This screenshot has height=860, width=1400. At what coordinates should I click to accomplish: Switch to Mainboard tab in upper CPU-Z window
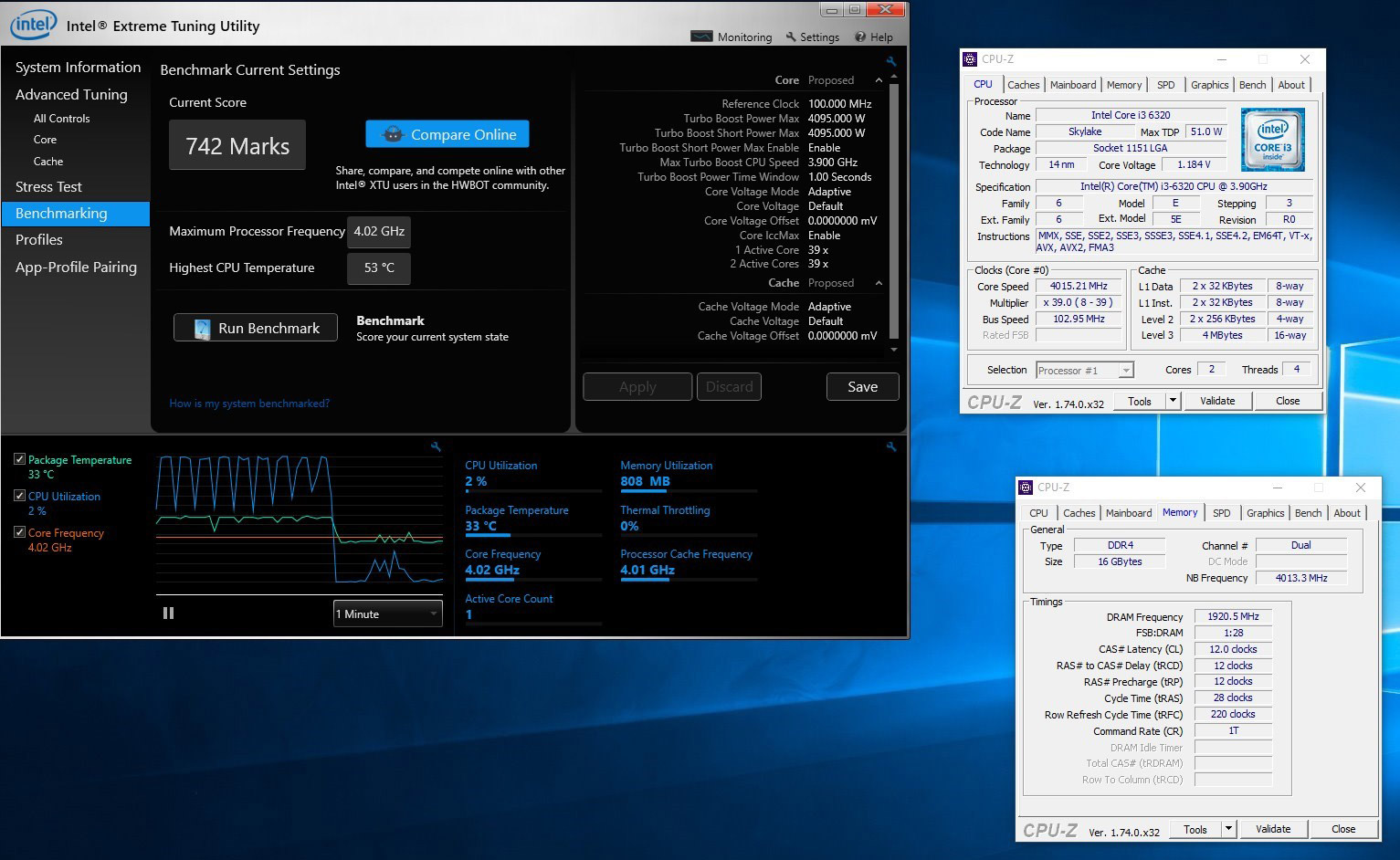click(x=1072, y=85)
